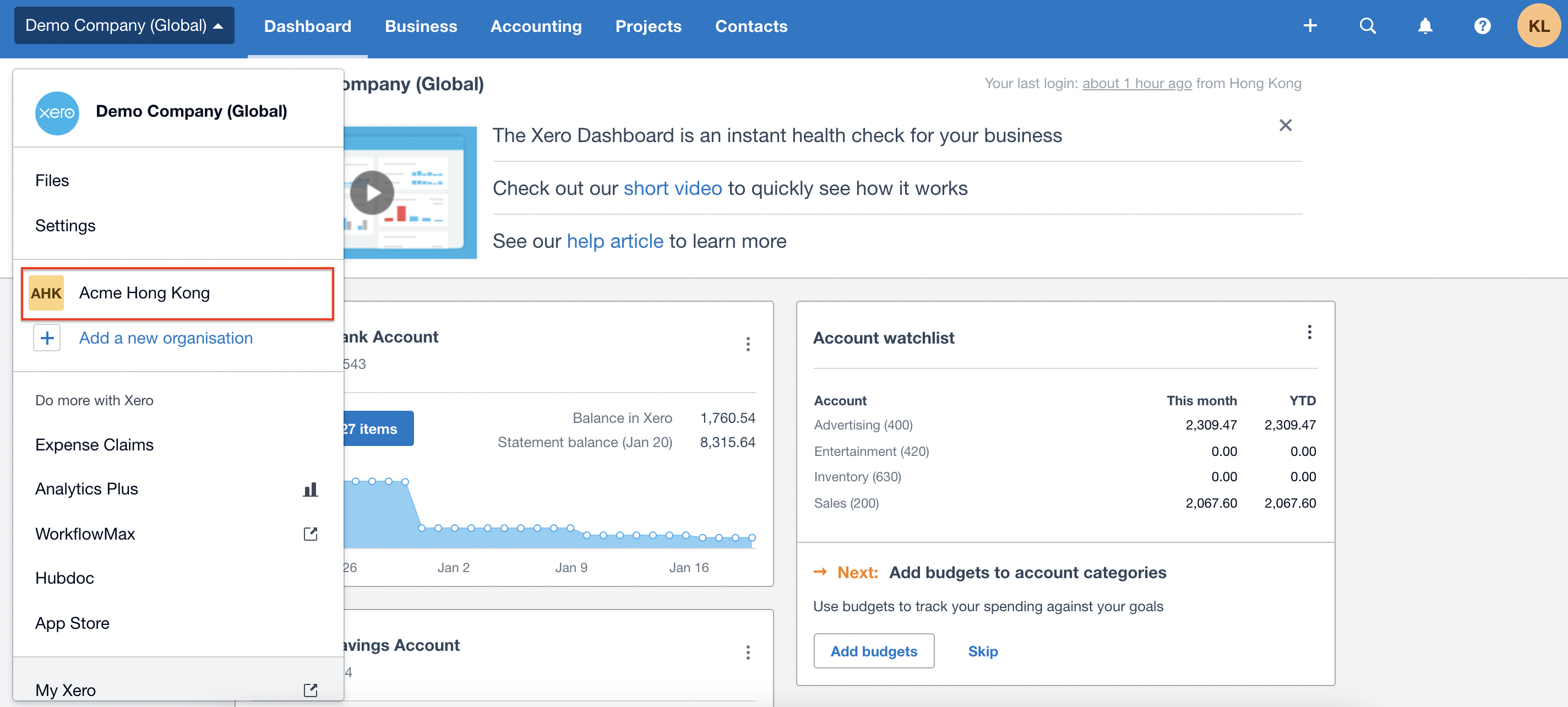Click the help question mark icon
Viewport: 1568px width, 707px height.
pos(1482,25)
